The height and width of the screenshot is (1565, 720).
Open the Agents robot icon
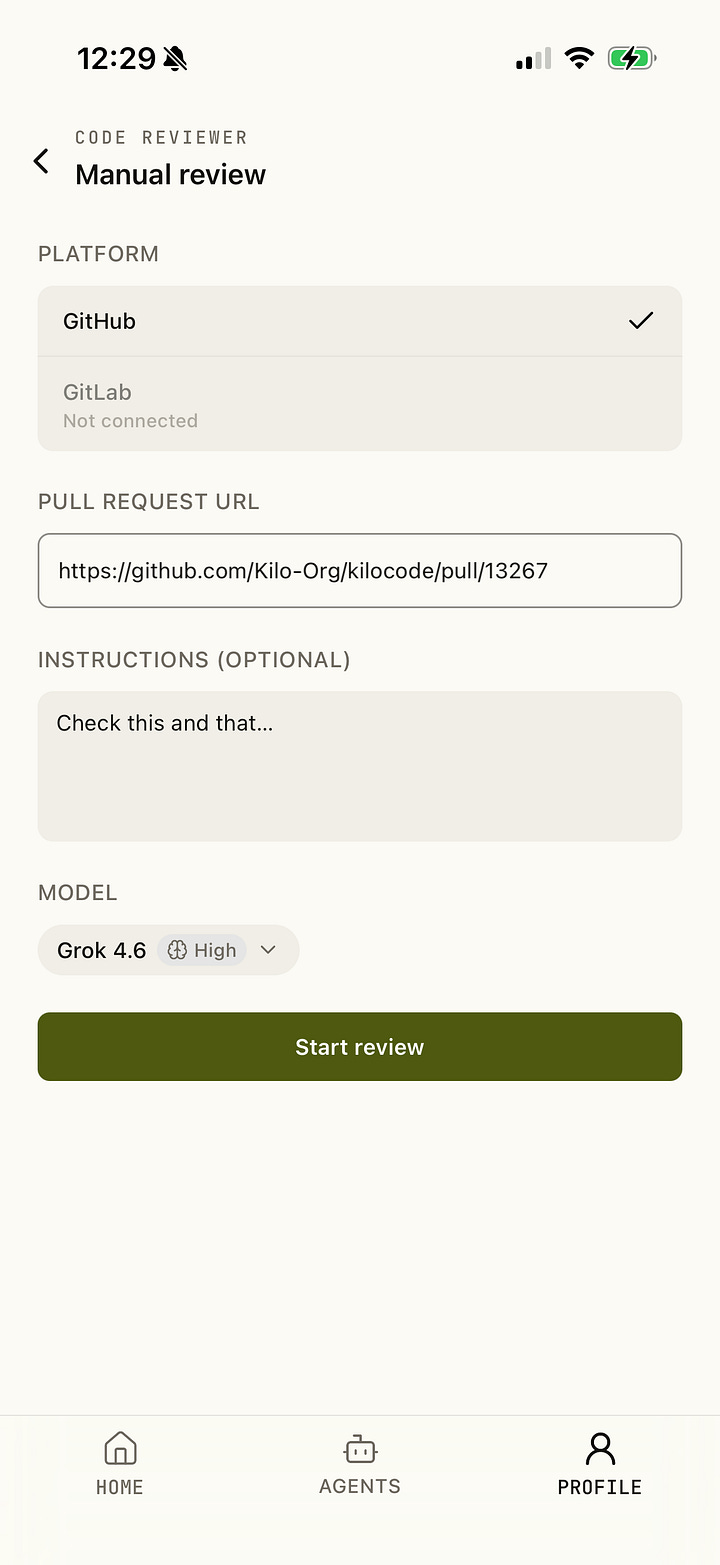tap(360, 1448)
